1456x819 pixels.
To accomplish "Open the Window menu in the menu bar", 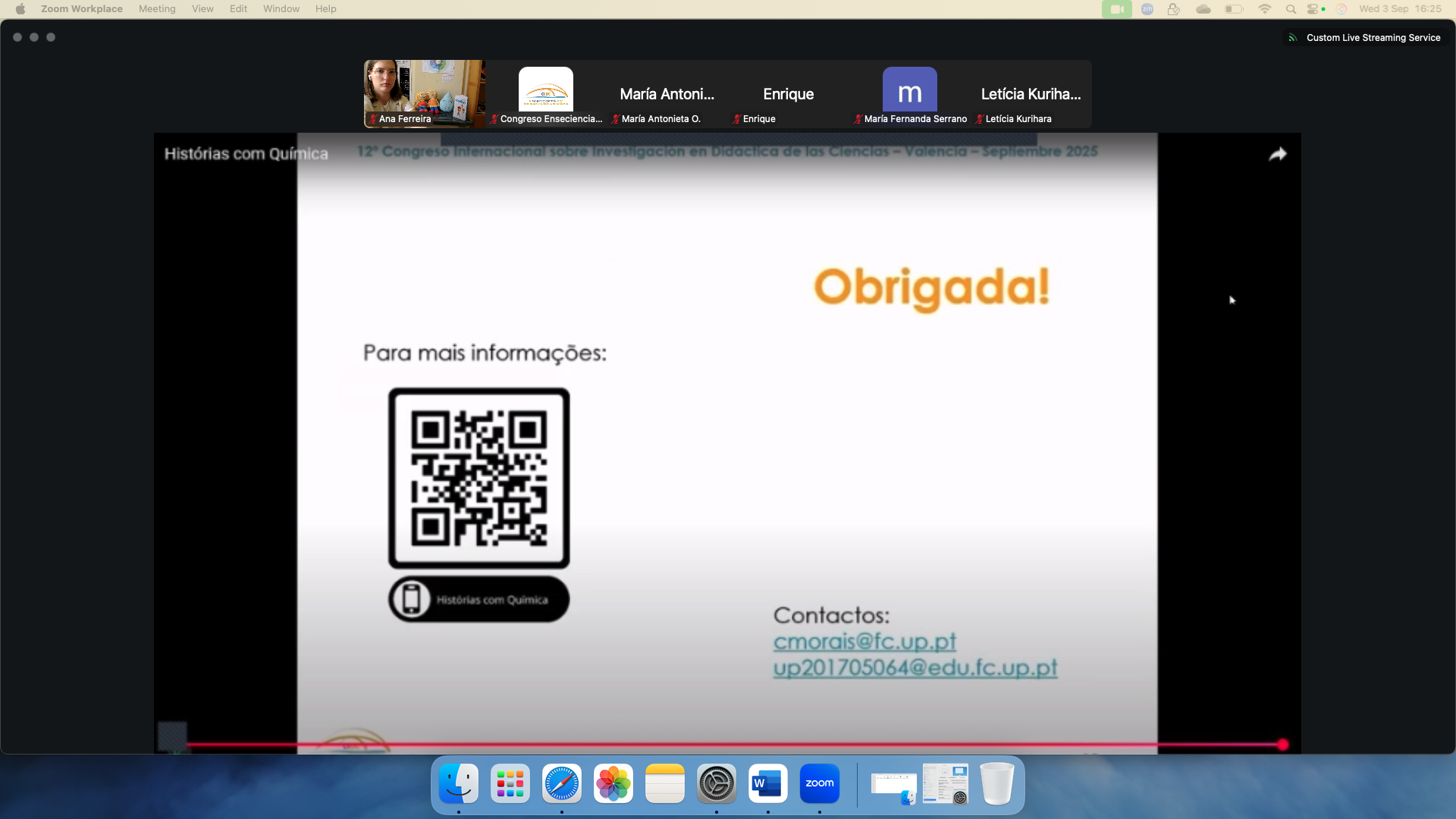I will [x=281, y=9].
